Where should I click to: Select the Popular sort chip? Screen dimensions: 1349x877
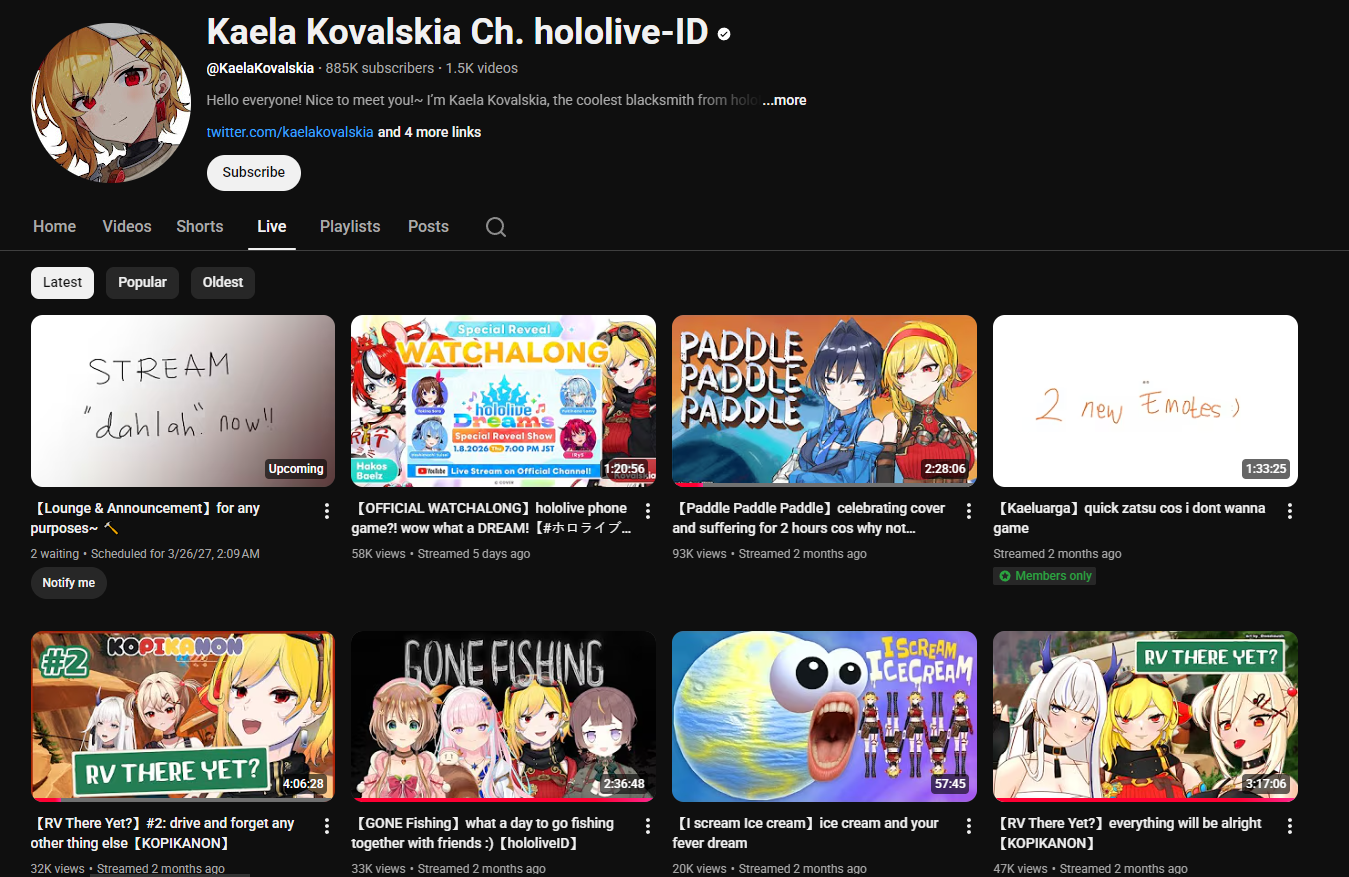pos(143,283)
